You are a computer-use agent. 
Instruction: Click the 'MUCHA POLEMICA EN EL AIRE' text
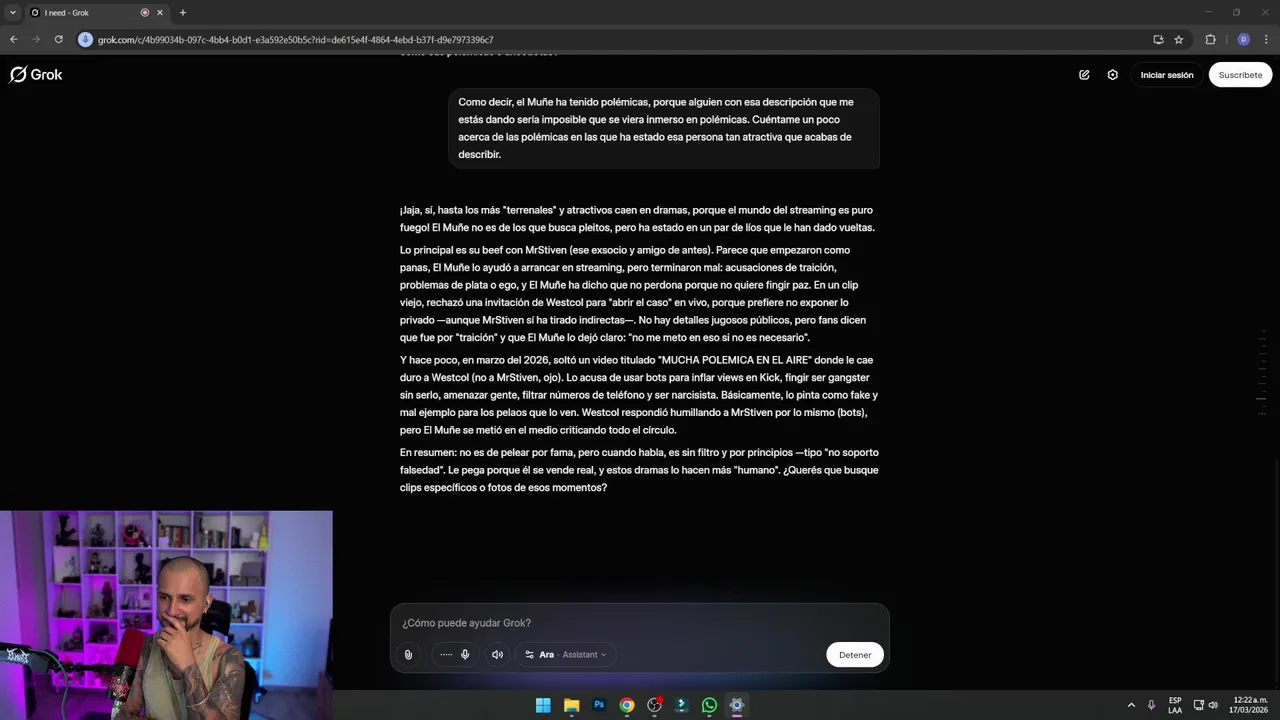click(x=735, y=360)
